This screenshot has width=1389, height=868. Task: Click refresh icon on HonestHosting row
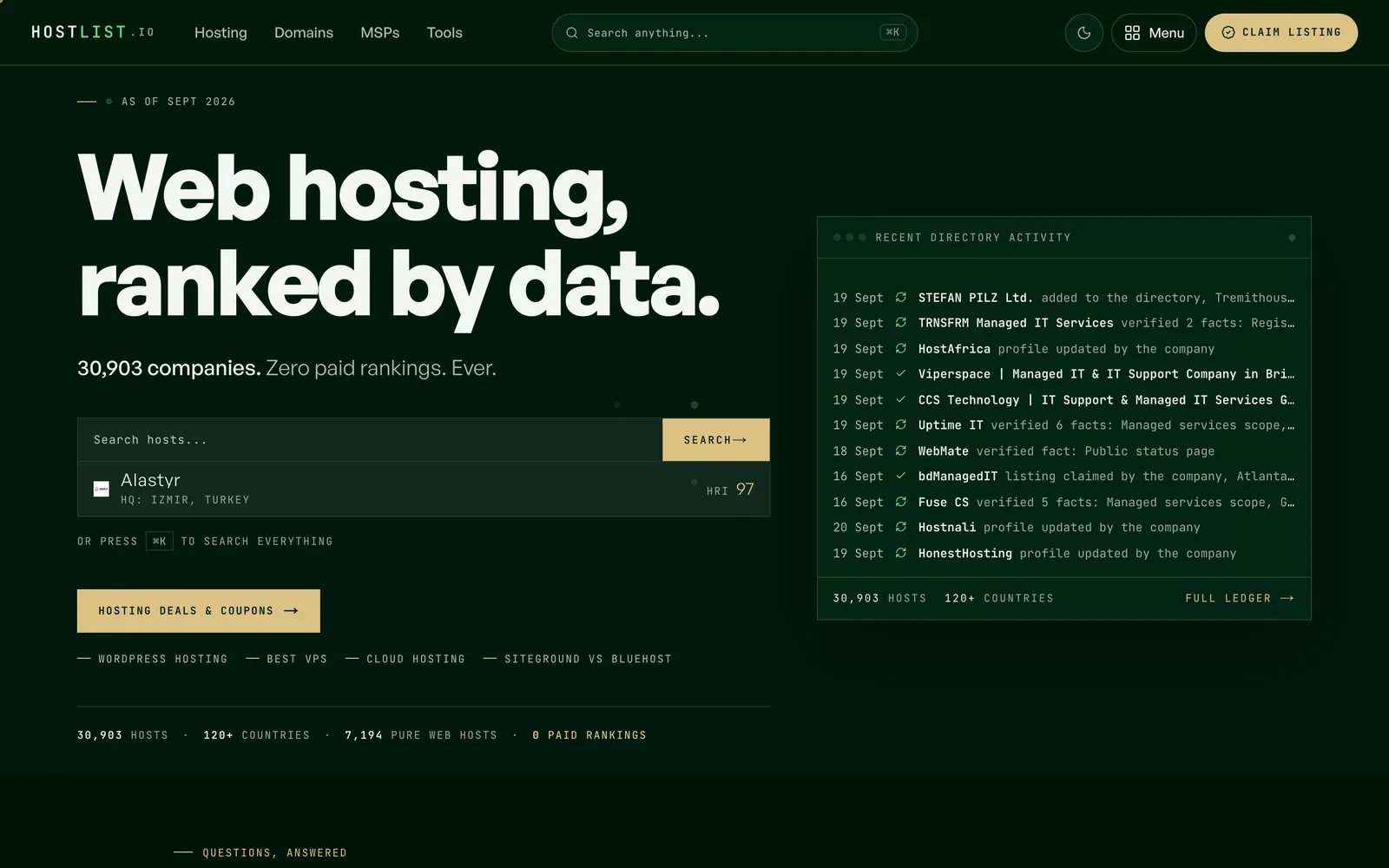pos(901,554)
